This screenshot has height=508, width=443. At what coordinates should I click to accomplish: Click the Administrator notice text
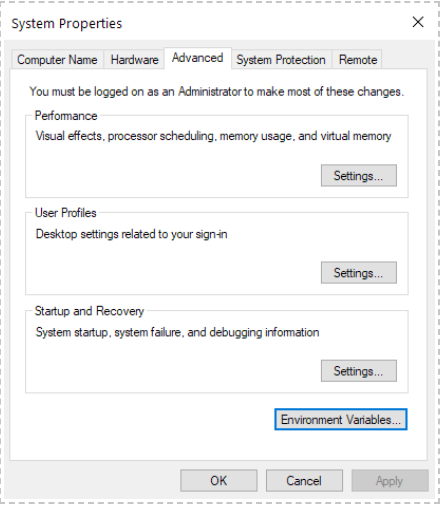pos(217,91)
